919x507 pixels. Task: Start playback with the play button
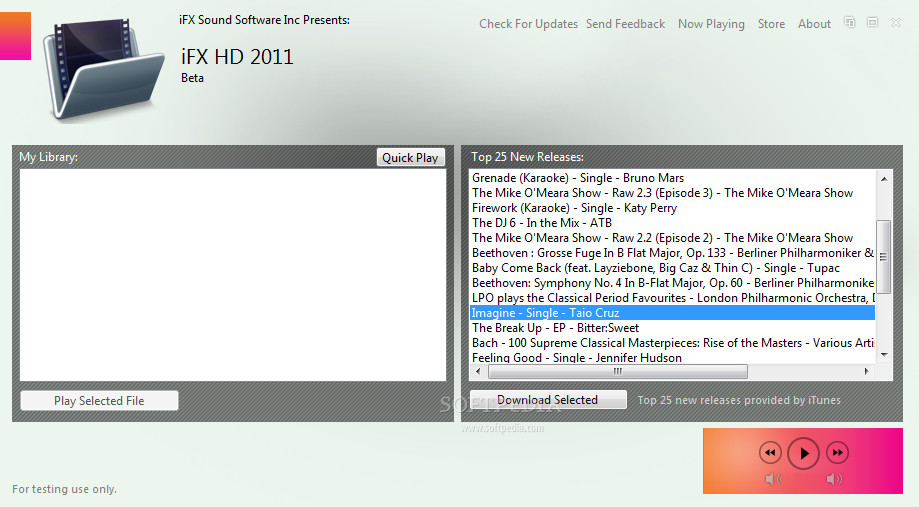(803, 453)
